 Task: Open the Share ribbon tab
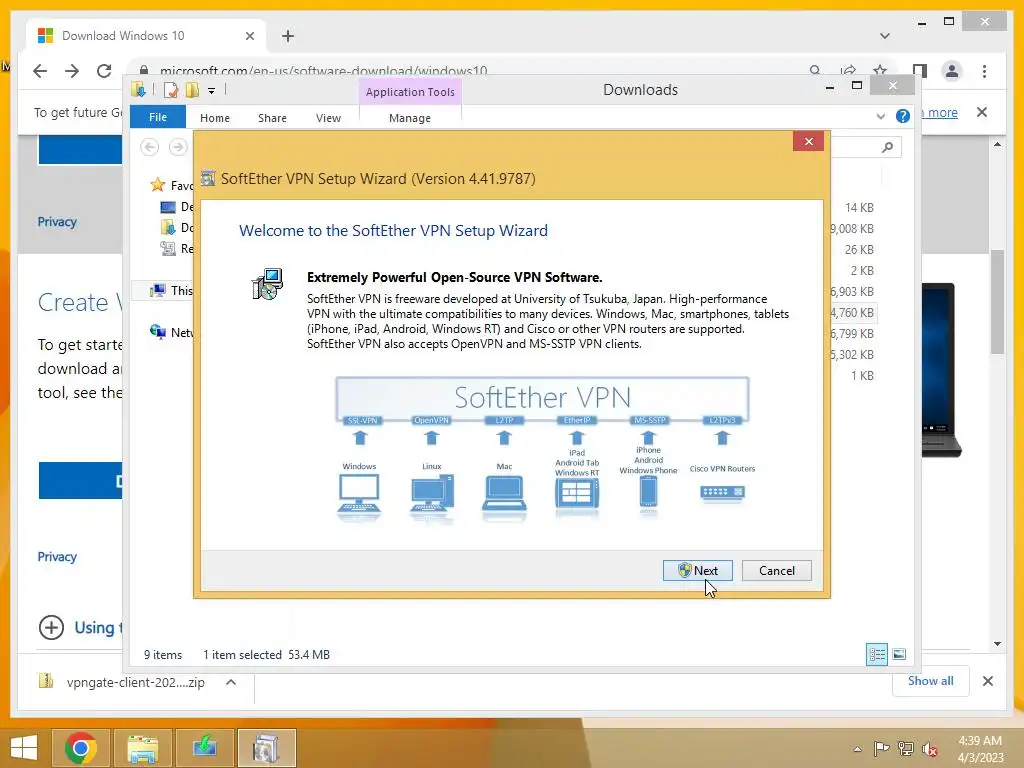(272, 118)
